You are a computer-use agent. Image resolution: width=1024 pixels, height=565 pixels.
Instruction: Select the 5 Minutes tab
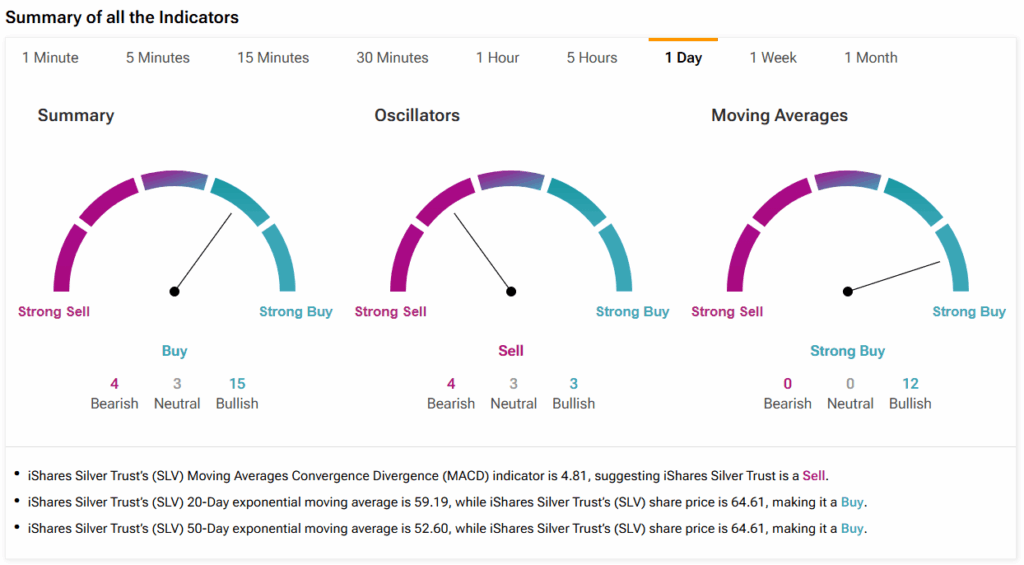[x=157, y=58]
